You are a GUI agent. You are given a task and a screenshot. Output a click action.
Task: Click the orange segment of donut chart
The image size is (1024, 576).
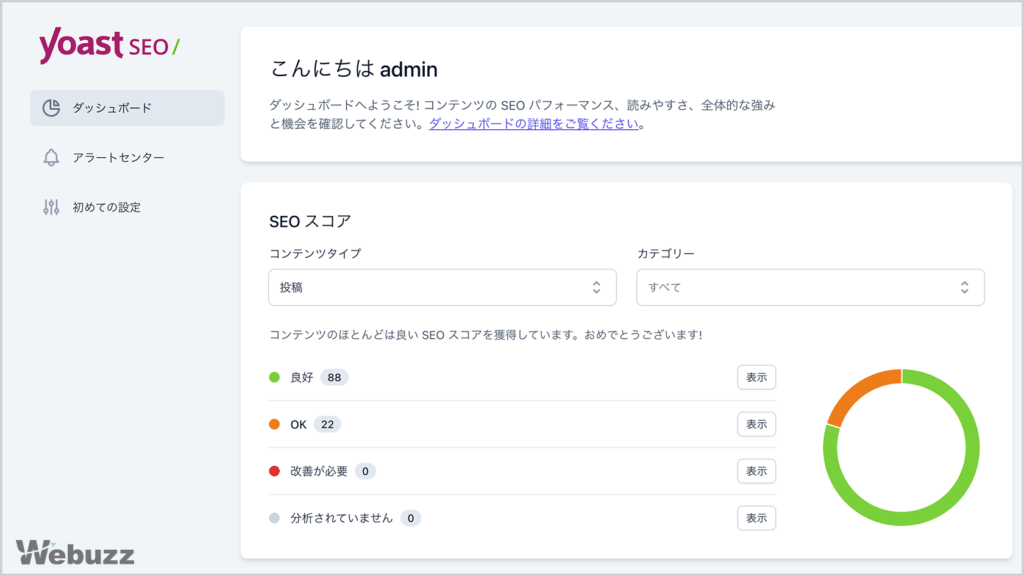[859, 392]
